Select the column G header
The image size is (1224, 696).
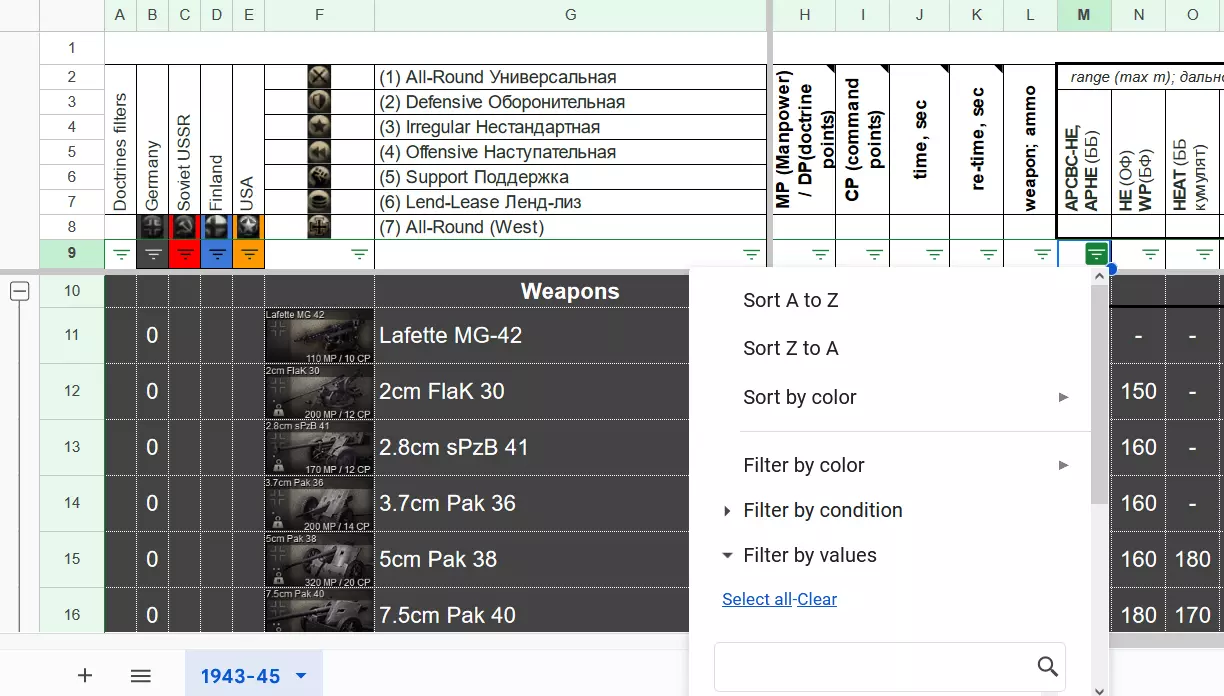[570, 15]
